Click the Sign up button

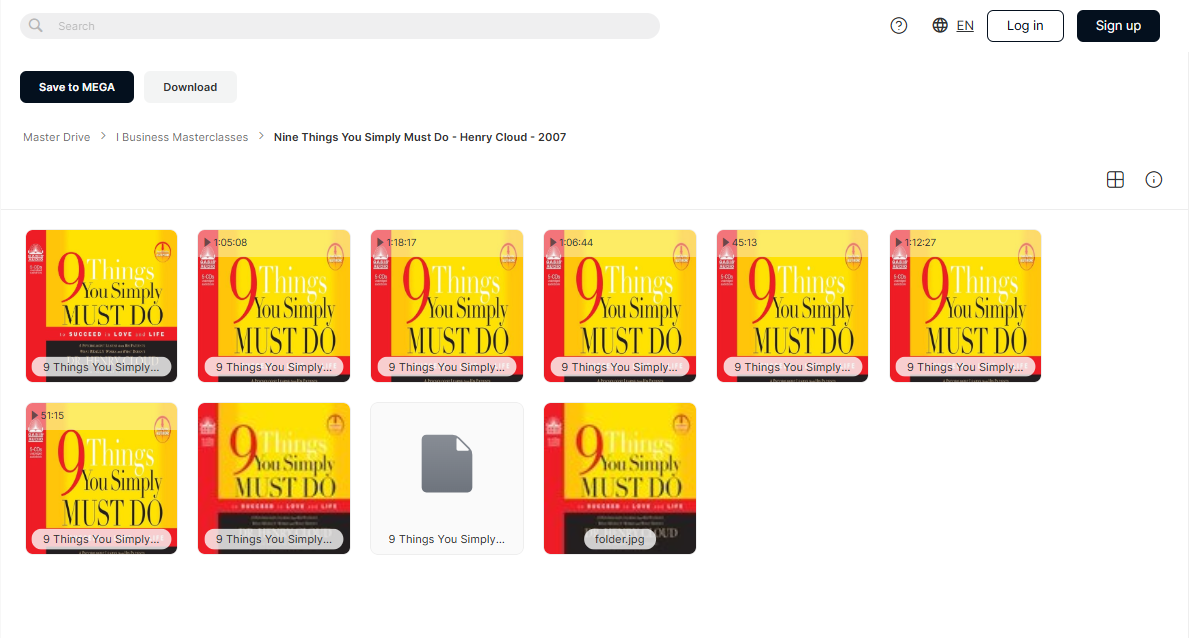coord(1118,26)
